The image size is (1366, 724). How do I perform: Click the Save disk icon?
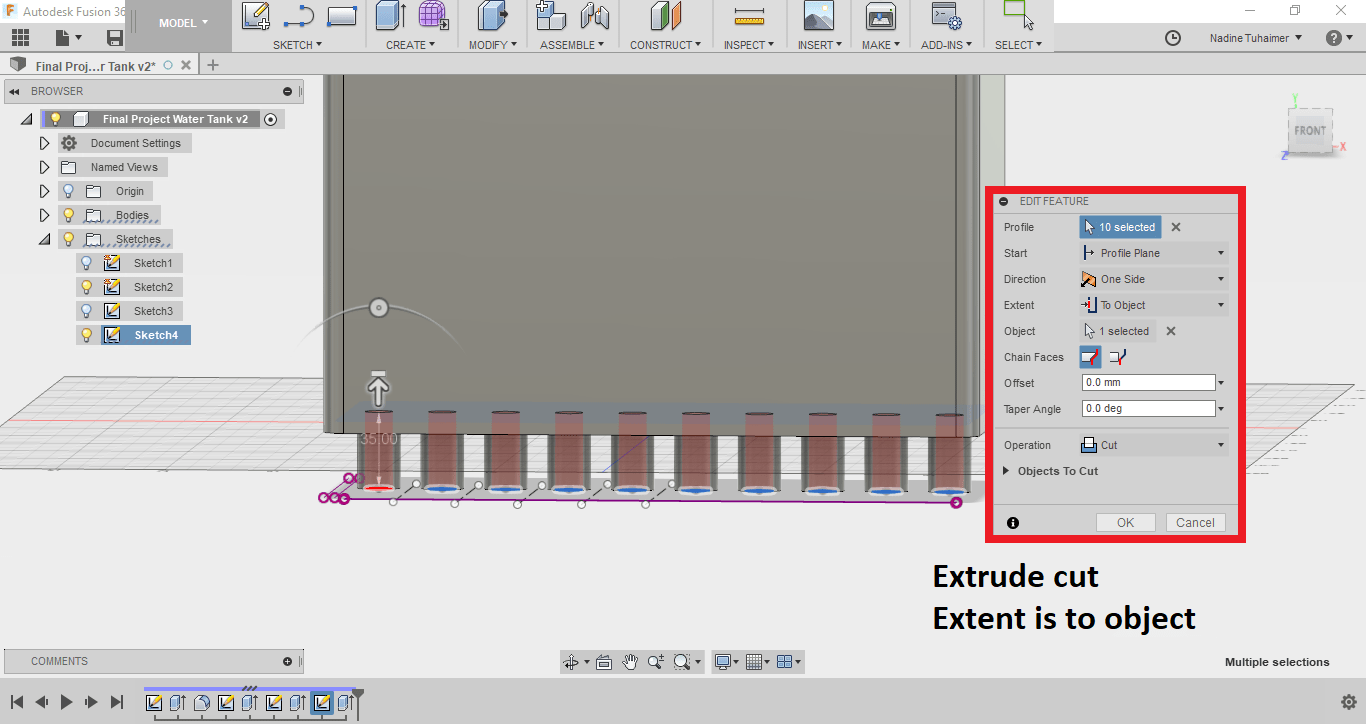[x=115, y=38]
